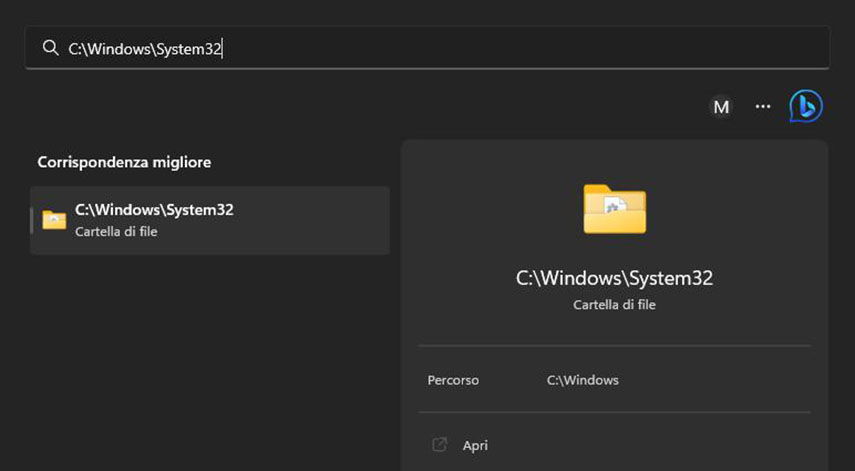
Task: Launch the Bing chat icon
Action: pyautogui.click(x=806, y=106)
